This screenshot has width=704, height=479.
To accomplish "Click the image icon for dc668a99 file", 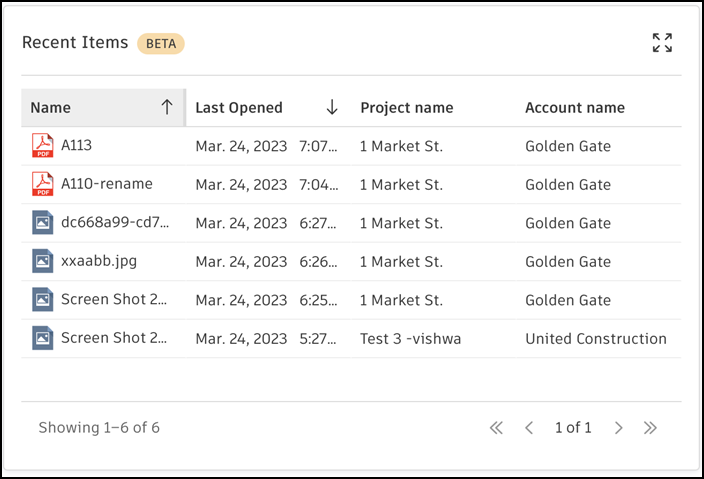I will point(42,223).
